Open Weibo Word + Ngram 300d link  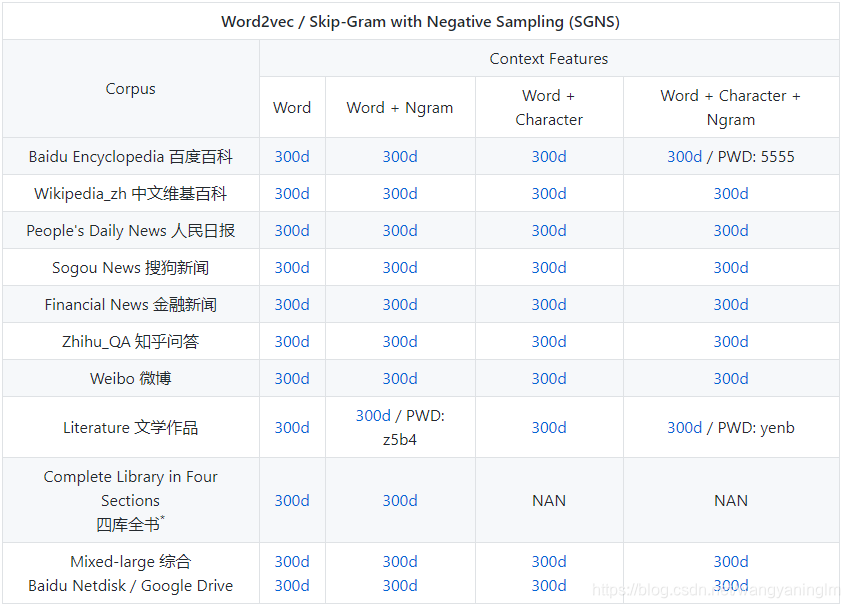[400, 378]
